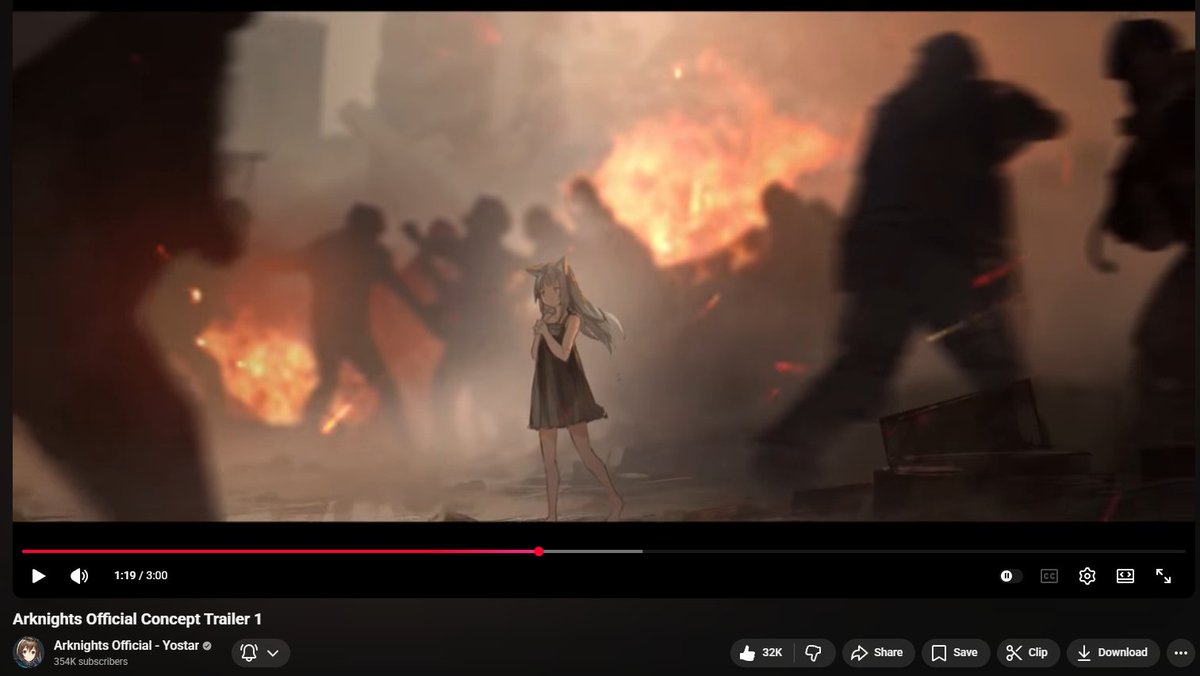
Task: Share this video
Action: pyautogui.click(x=878, y=653)
